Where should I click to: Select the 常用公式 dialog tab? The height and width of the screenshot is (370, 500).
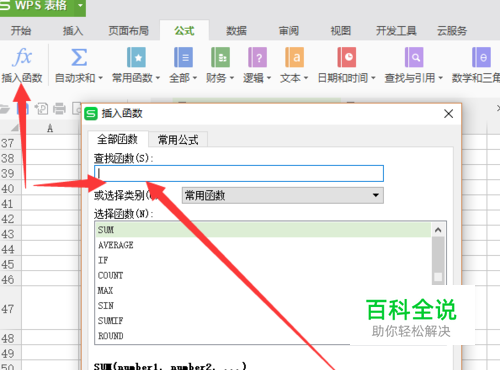pos(178,140)
